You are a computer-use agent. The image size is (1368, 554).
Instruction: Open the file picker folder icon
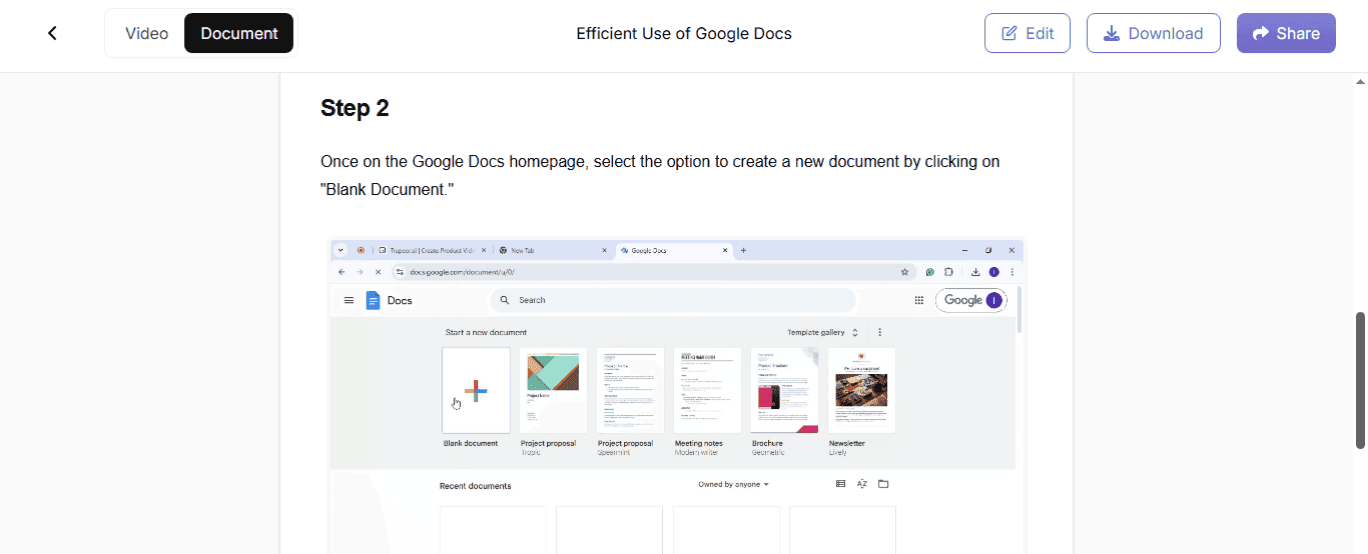[883, 484]
